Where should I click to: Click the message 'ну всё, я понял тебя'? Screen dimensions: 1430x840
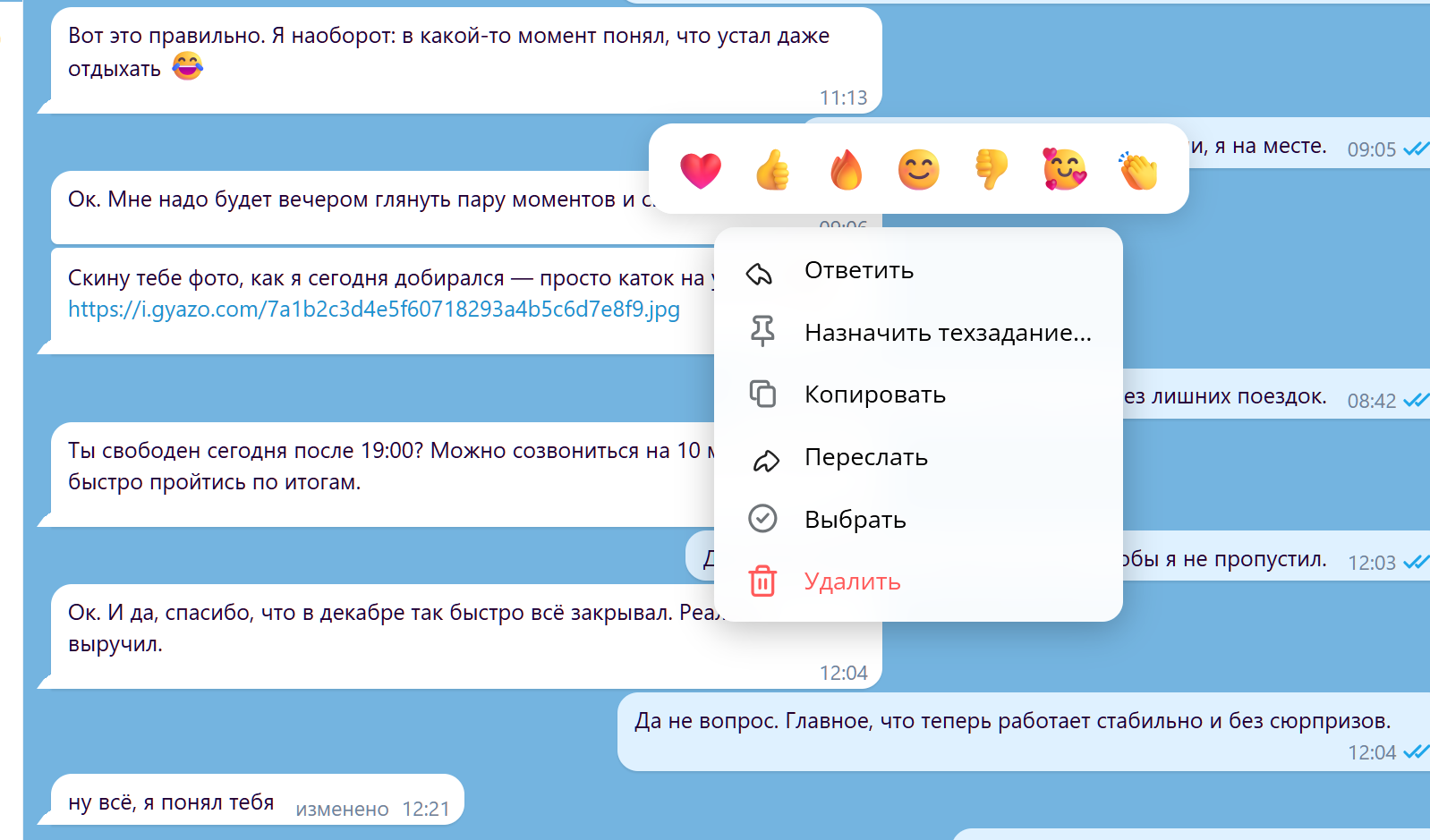tap(171, 802)
